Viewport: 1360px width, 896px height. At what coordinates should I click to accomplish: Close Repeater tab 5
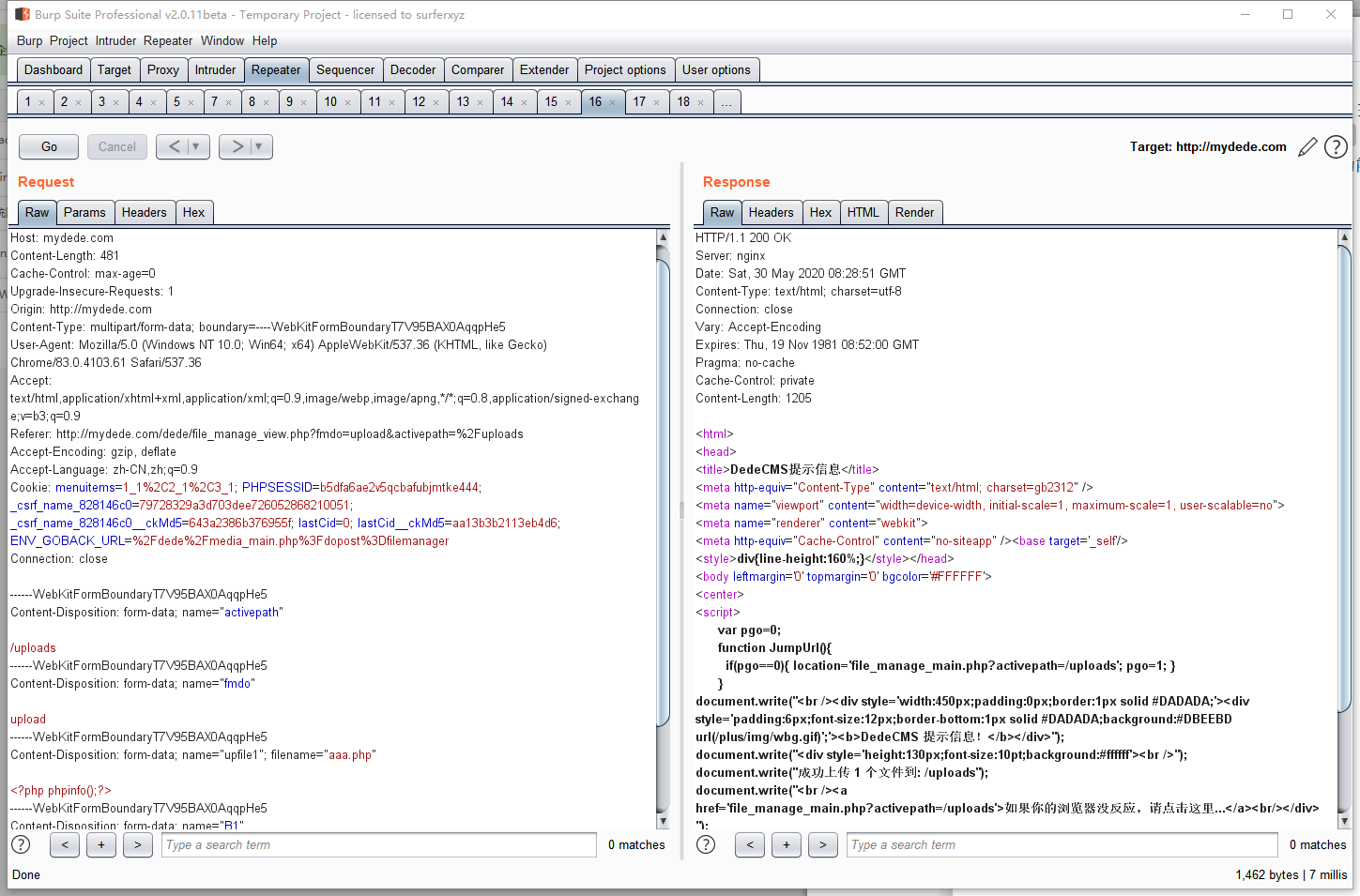(x=191, y=102)
